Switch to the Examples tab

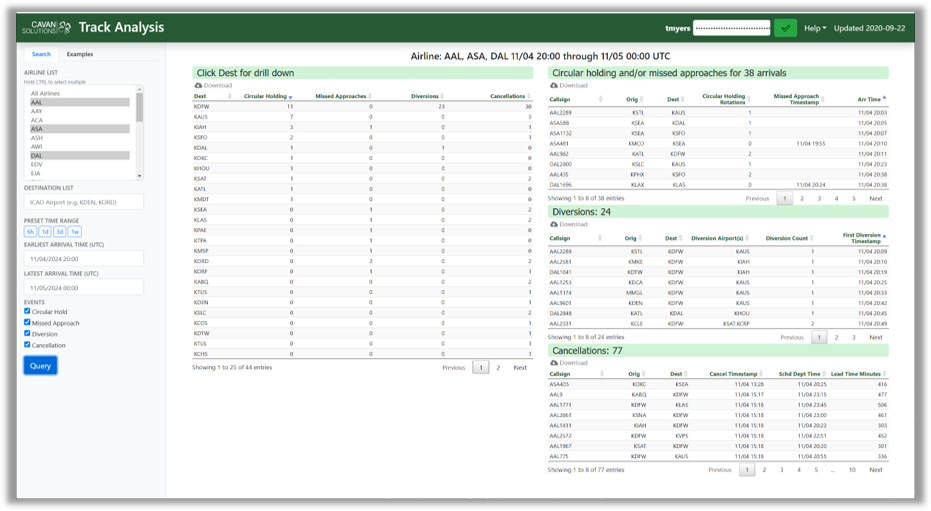(80, 54)
